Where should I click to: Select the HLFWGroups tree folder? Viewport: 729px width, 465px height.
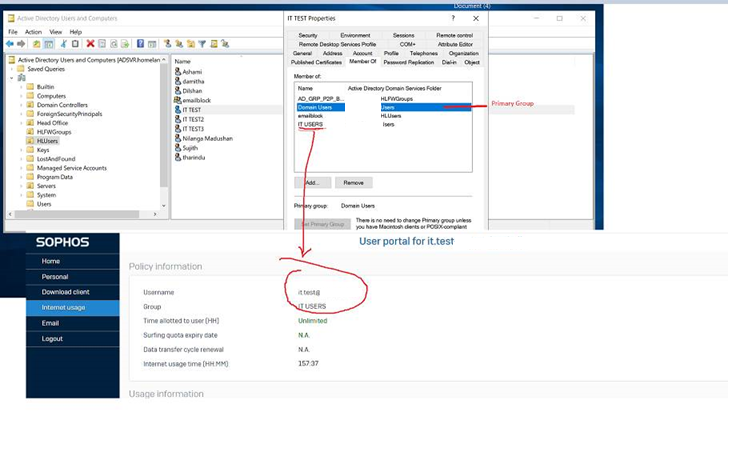tap(54, 132)
